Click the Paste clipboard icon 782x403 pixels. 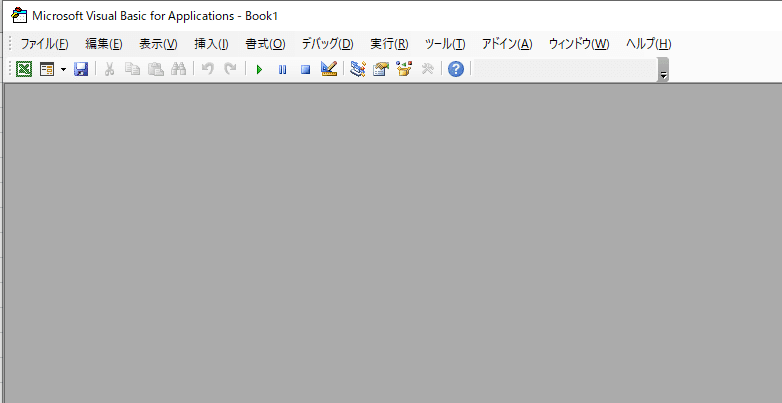pos(156,69)
